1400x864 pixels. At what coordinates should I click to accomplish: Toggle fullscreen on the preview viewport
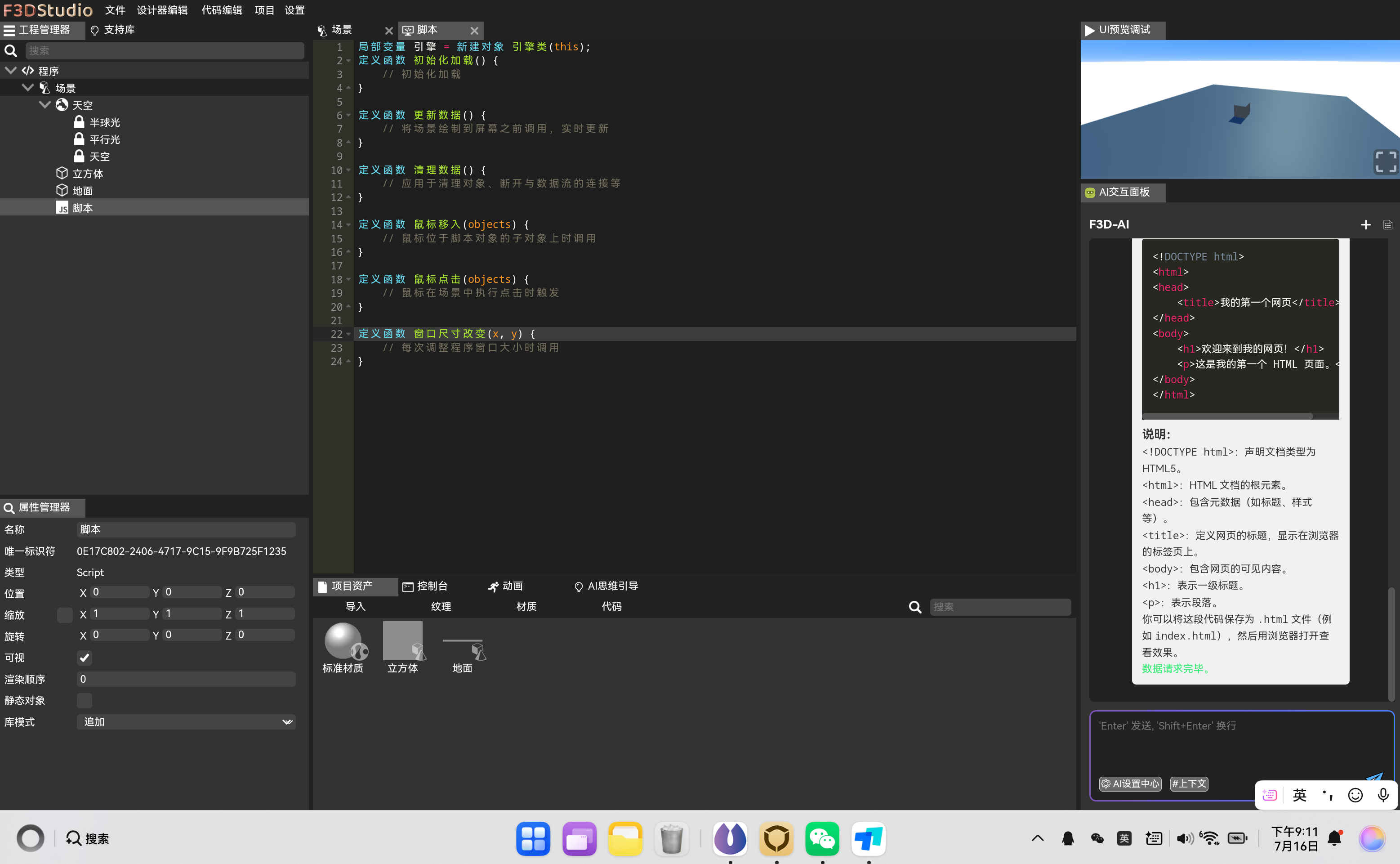click(1385, 162)
